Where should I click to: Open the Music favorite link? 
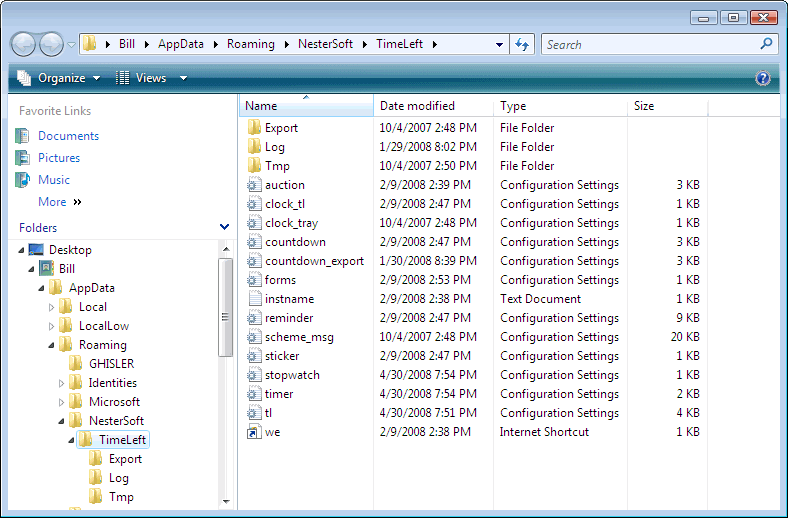click(54, 179)
